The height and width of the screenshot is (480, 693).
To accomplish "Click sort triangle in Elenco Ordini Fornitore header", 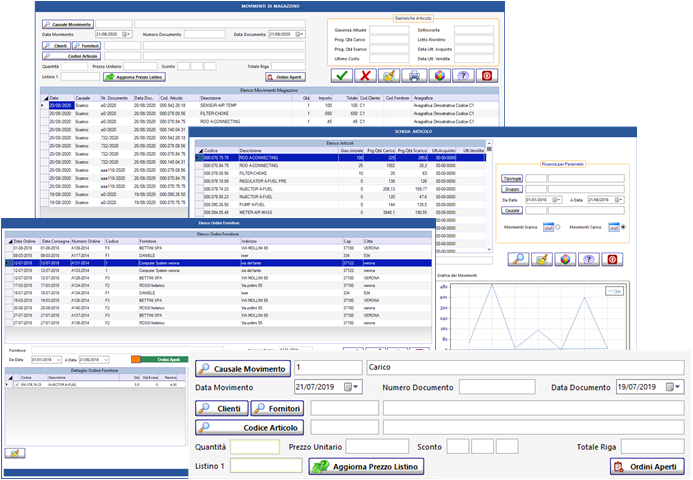I will click(x=10, y=241).
